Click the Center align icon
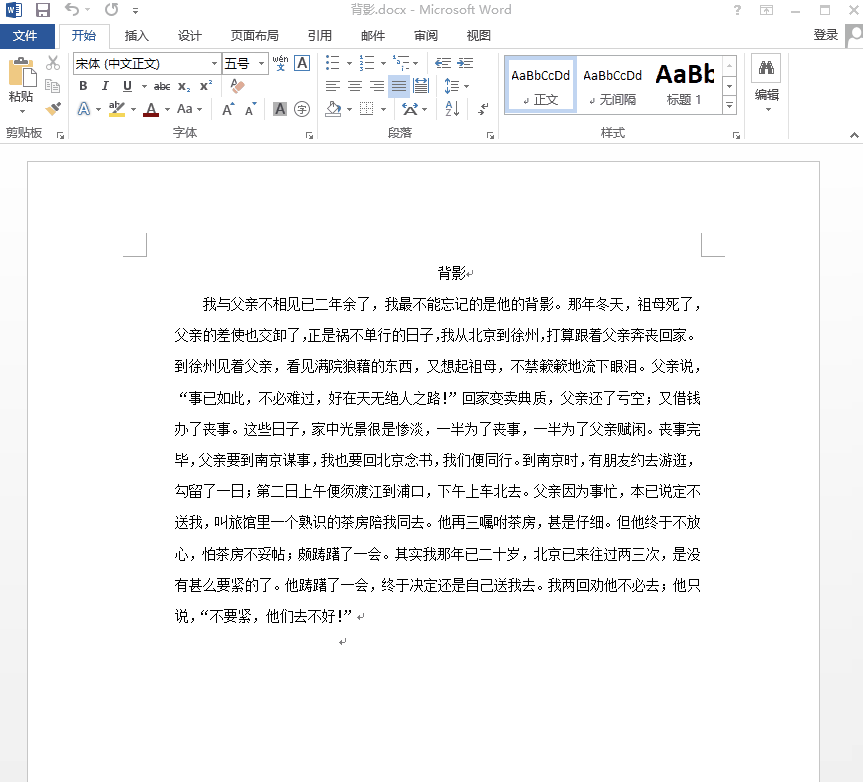This screenshot has width=863, height=782. pos(355,86)
